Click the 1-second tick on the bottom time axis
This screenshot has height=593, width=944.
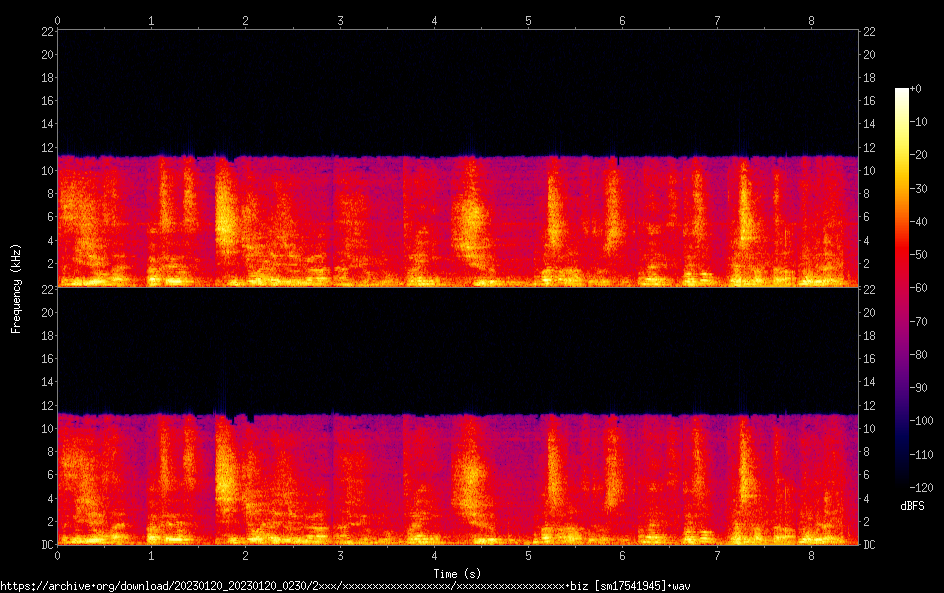click(152, 555)
